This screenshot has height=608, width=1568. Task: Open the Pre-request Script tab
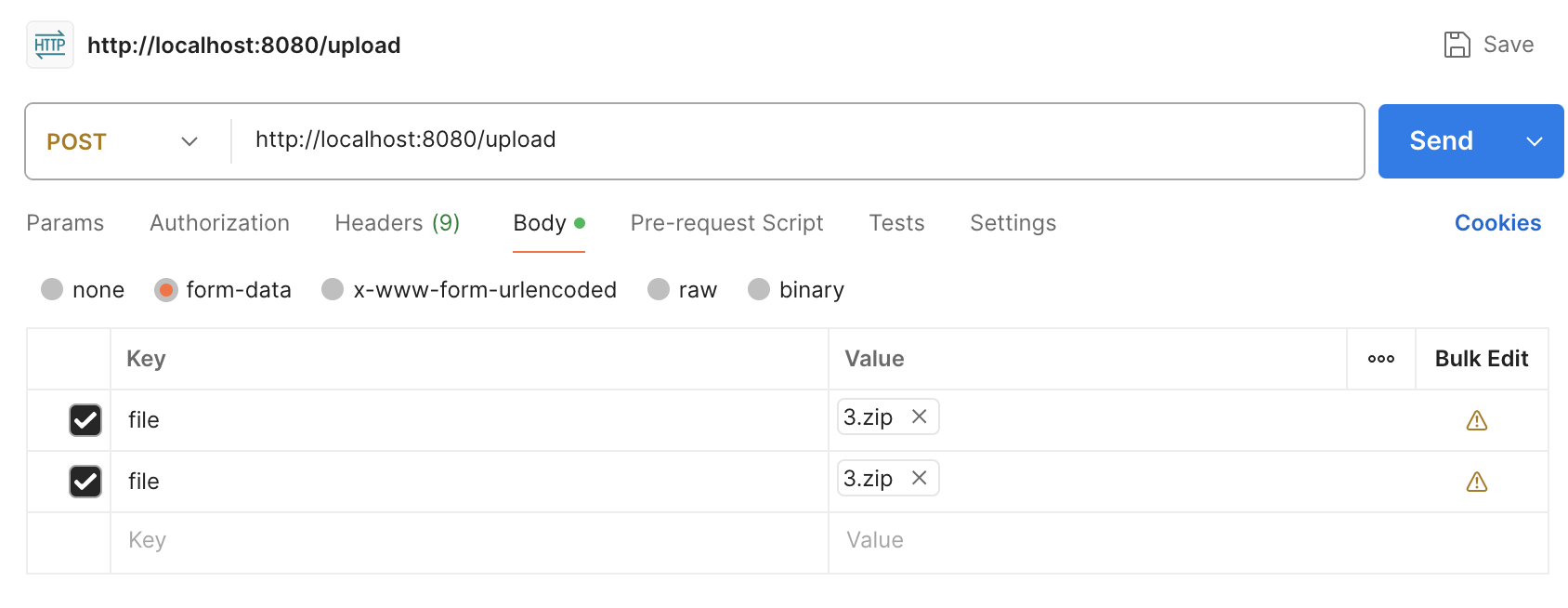[x=726, y=223]
